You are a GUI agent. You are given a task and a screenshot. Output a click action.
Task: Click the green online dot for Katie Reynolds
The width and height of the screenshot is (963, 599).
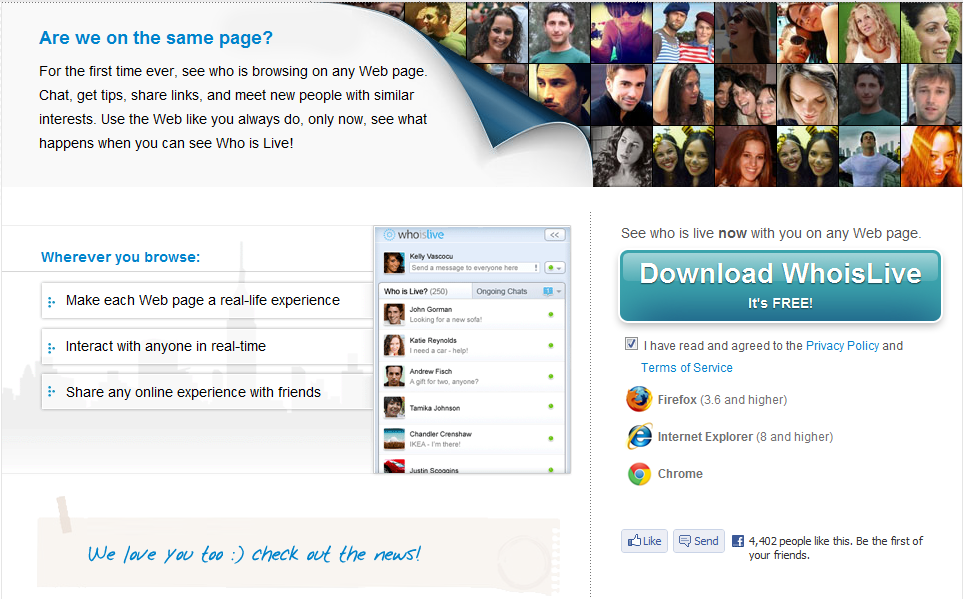tap(551, 345)
